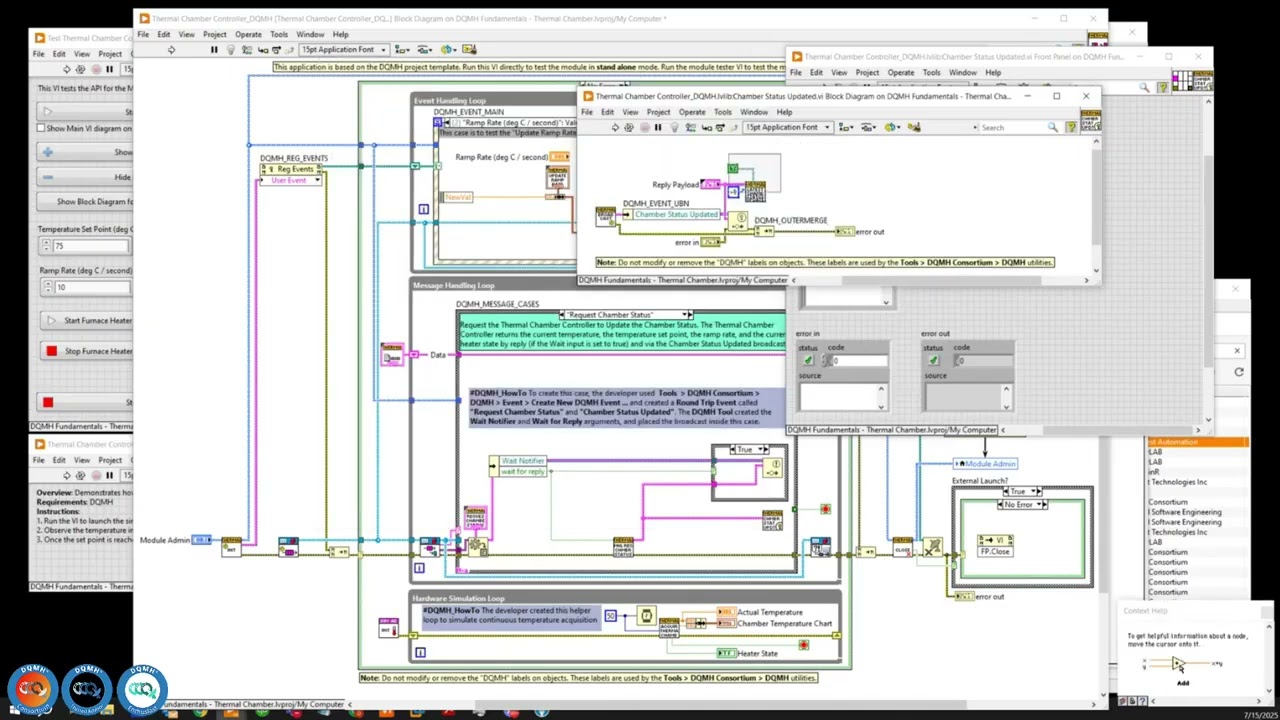1280x720 pixels.
Task: Open Operate menu in Chamber Status Updated diagram window
Action: pos(692,112)
